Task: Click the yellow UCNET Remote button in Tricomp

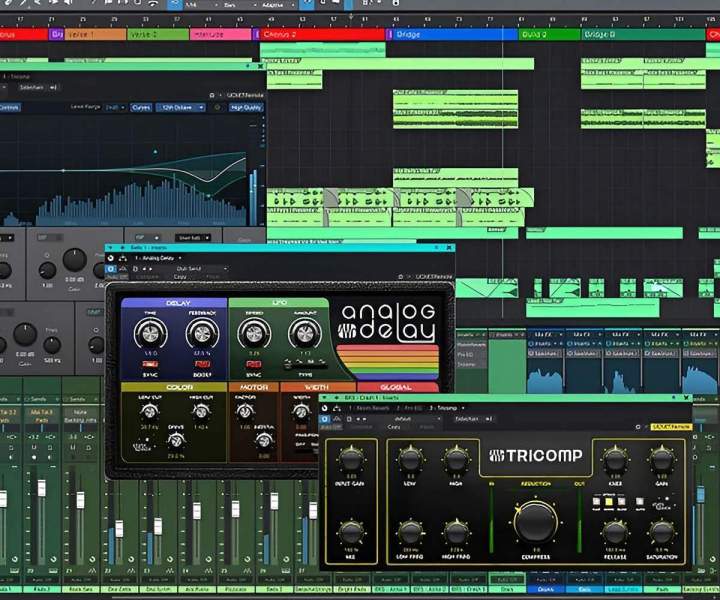Action: pos(671,427)
